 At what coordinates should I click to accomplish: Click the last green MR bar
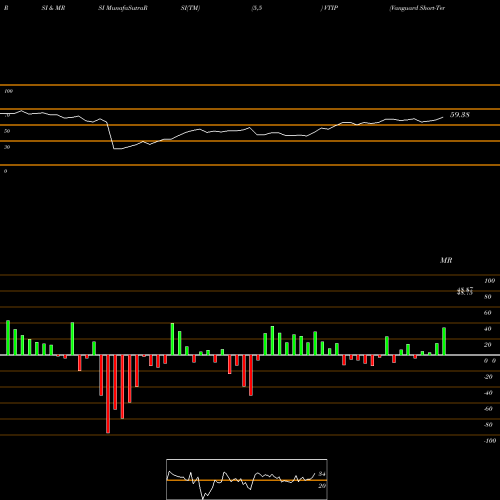[x=444, y=341]
